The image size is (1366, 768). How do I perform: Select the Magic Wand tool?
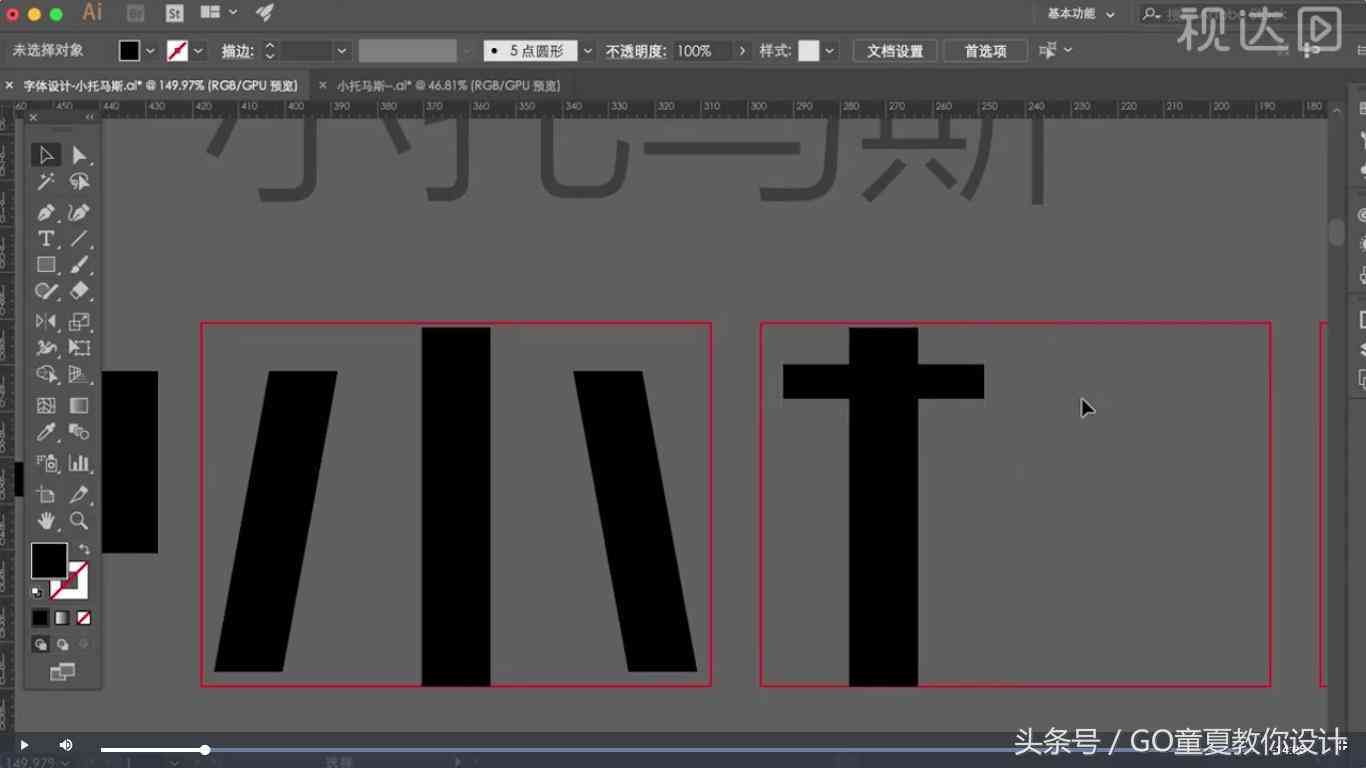(46, 182)
